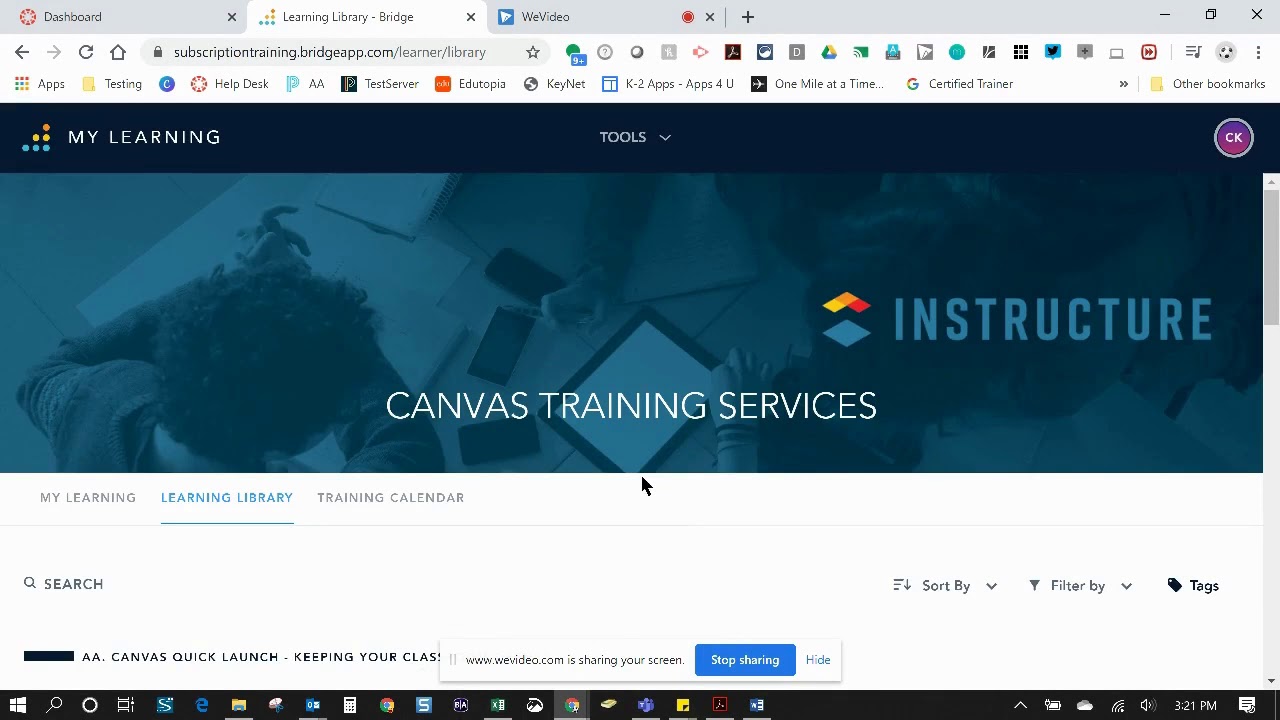Viewport: 1280px width, 720px height.
Task: Close the Dashboard browser tab
Action: tap(232, 17)
